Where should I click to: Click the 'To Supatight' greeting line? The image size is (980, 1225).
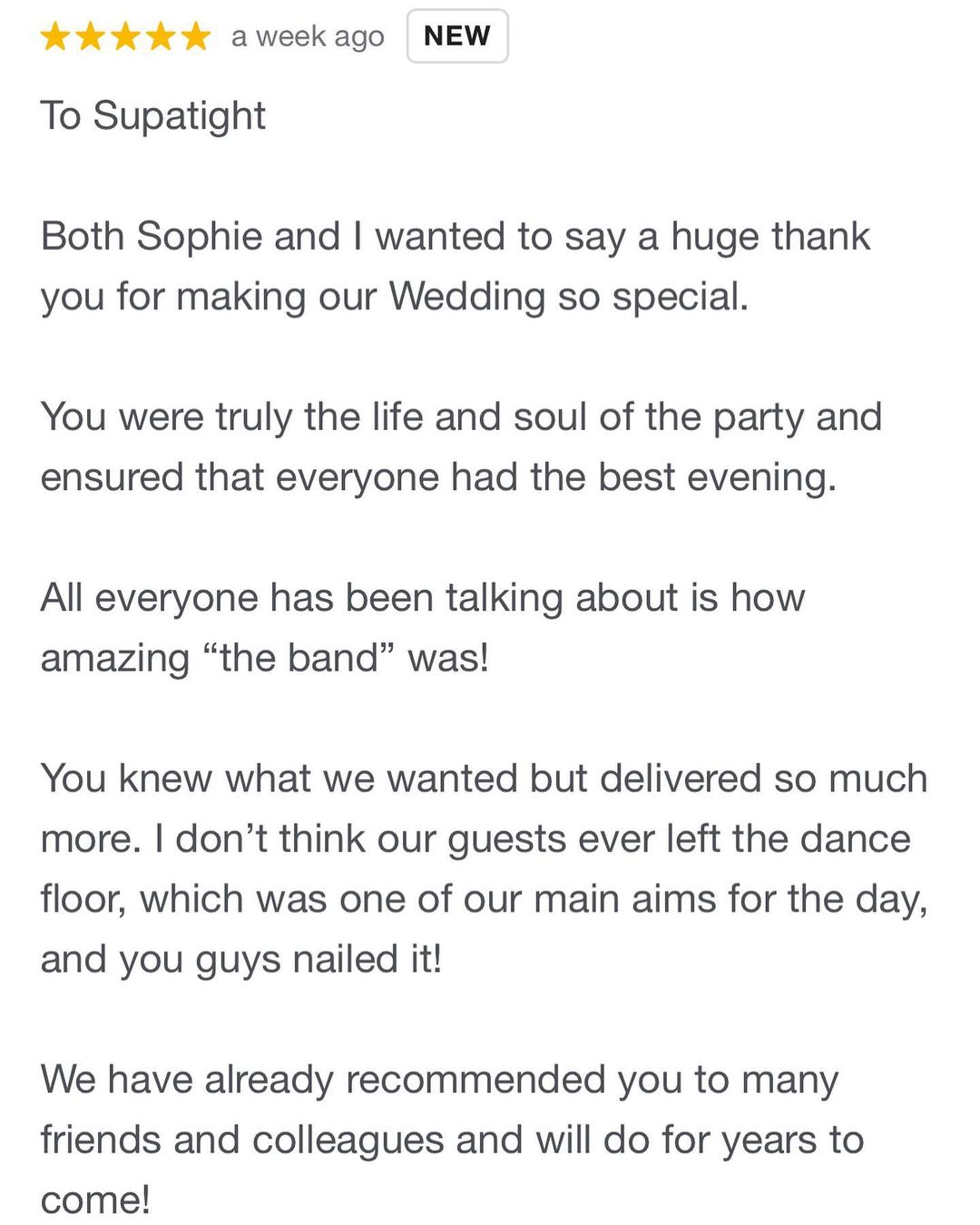click(x=153, y=116)
